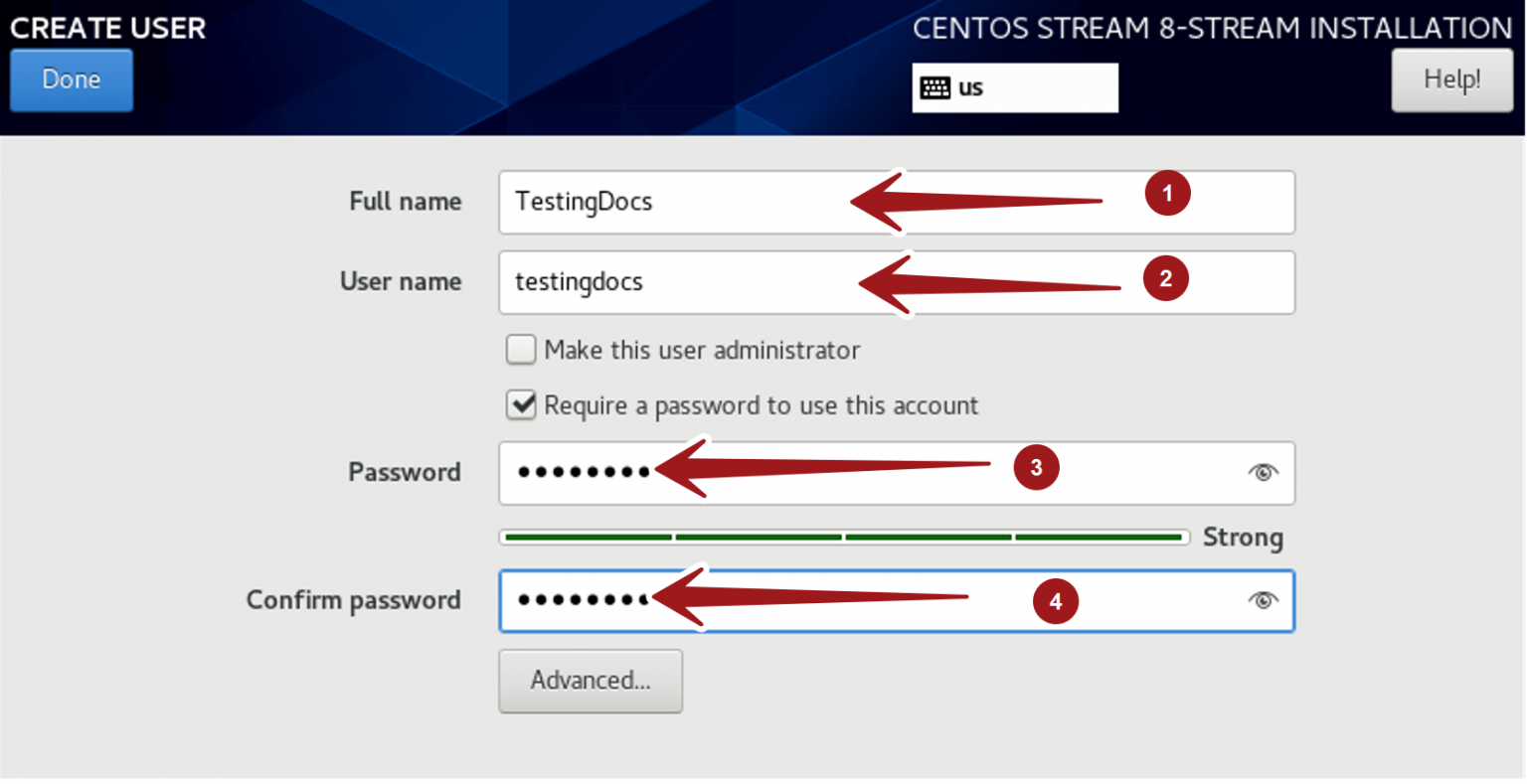The width and height of the screenshot is (1527, 784).
Task: Click the CREATE USER heading
Action: coord(108,28)
